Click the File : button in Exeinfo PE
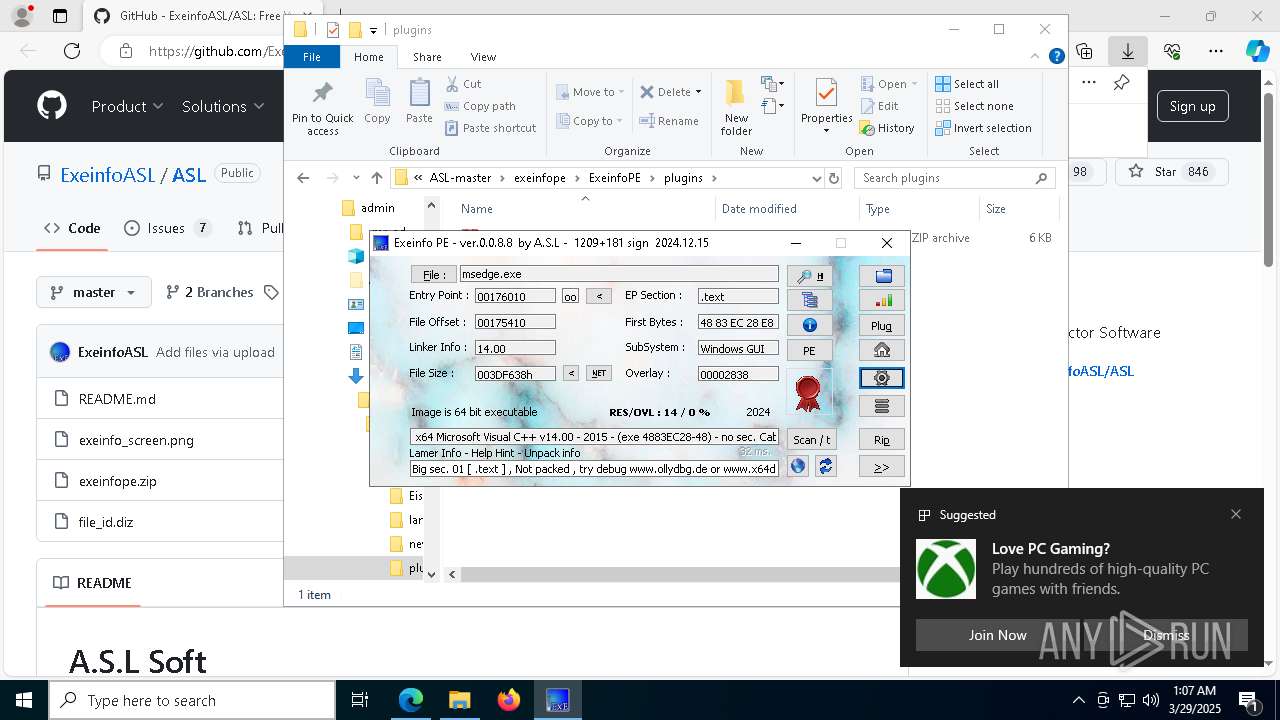 click(x=433, y=275)
